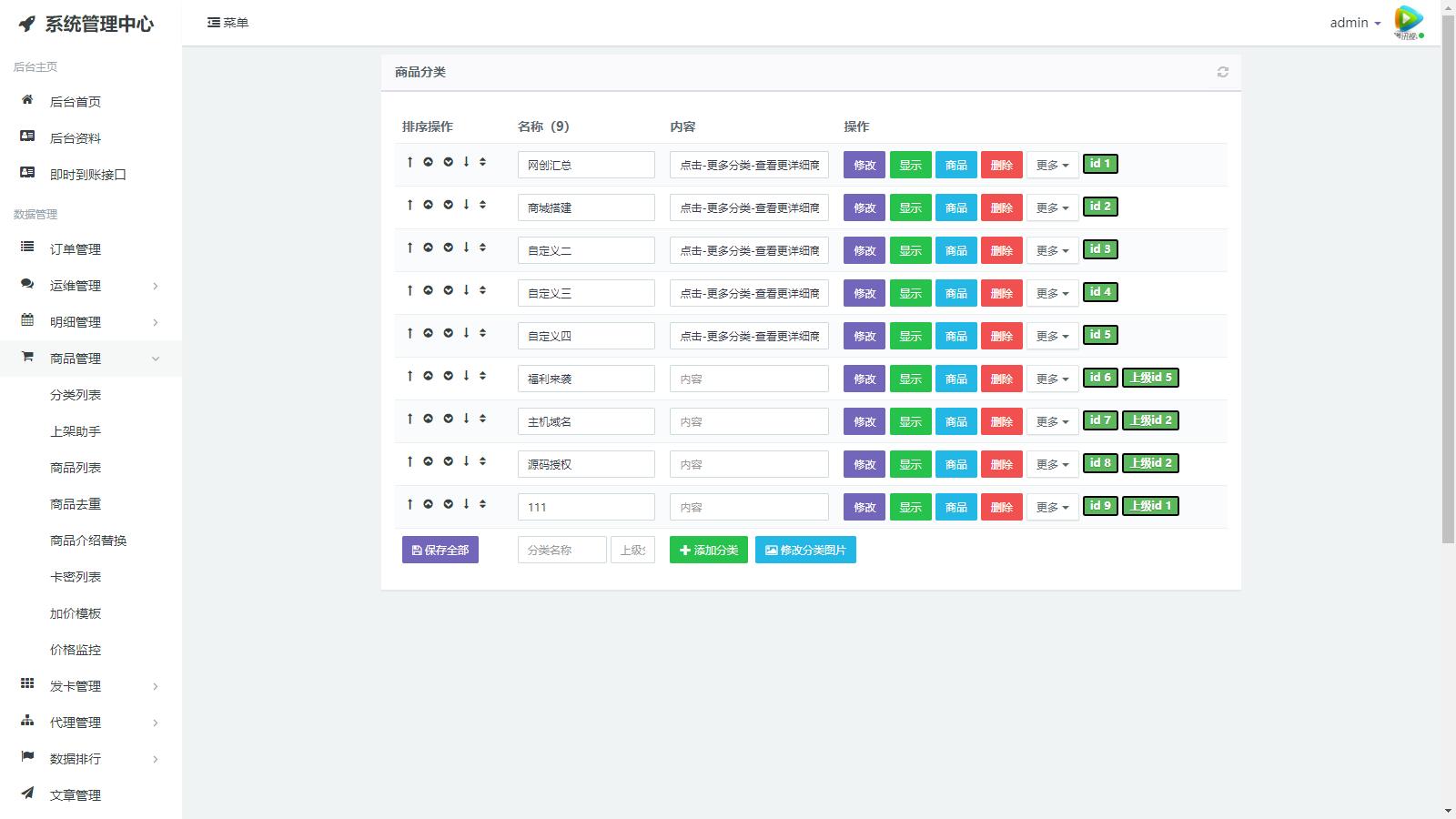Viewport: 1456px width, 819px height.
Task: Open the 更多 dropdown for 自定义三
Action: click(1053, 293)
